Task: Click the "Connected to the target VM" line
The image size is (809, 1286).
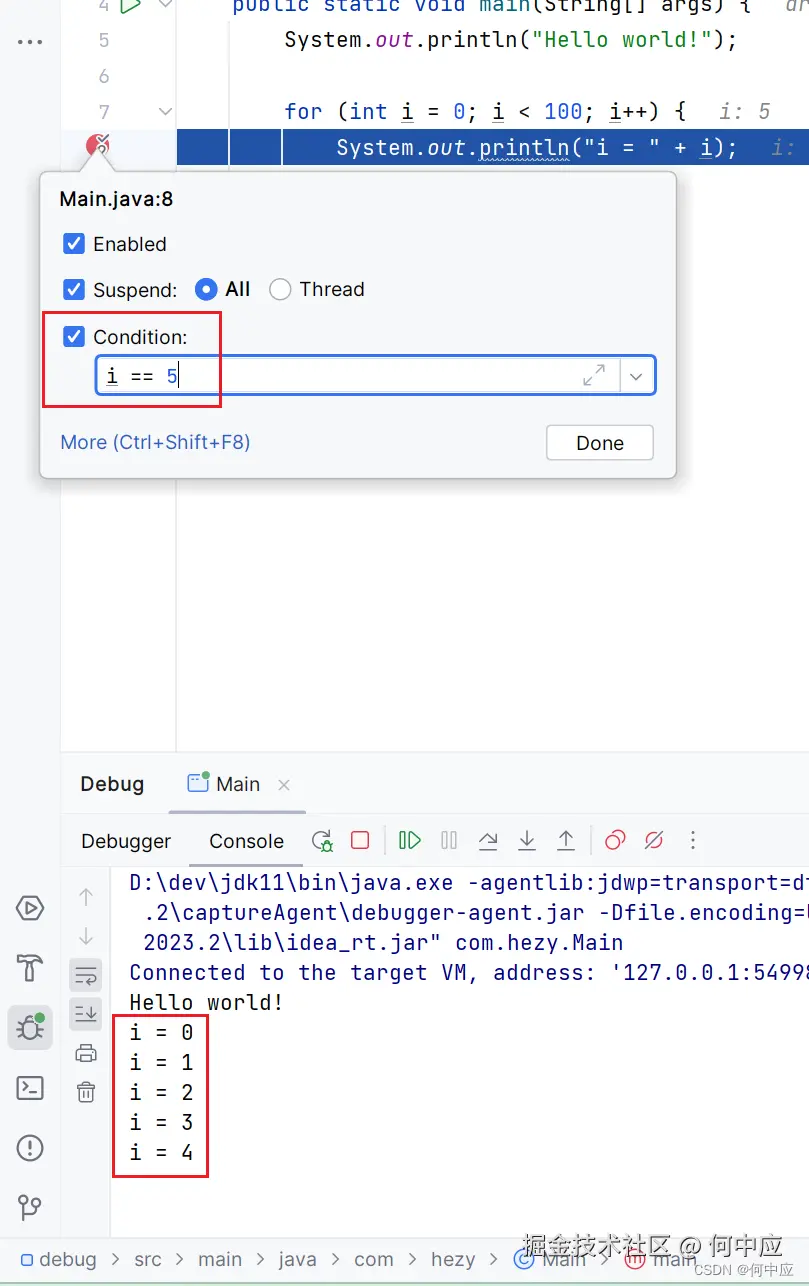Action: (x=469, y=972)
